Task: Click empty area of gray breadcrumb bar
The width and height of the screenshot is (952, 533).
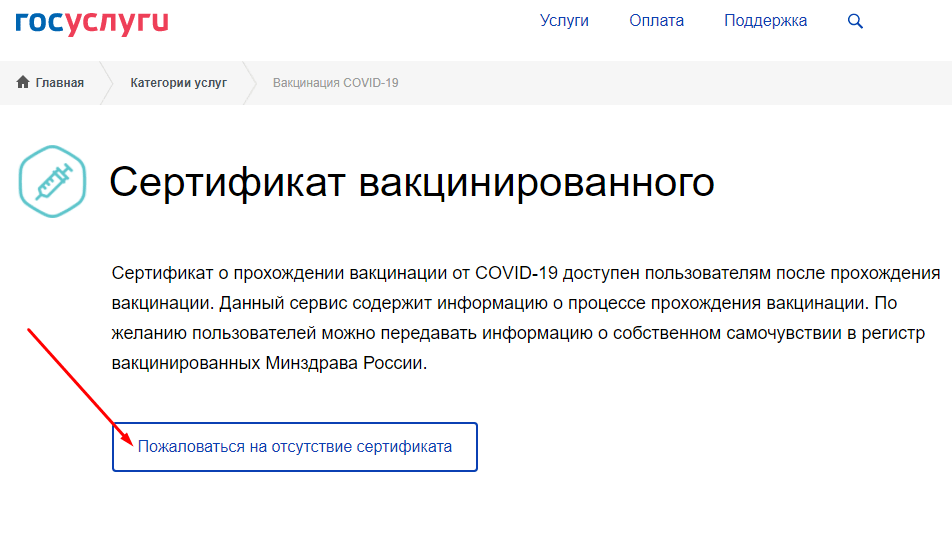Action: (x=680, y=83)
